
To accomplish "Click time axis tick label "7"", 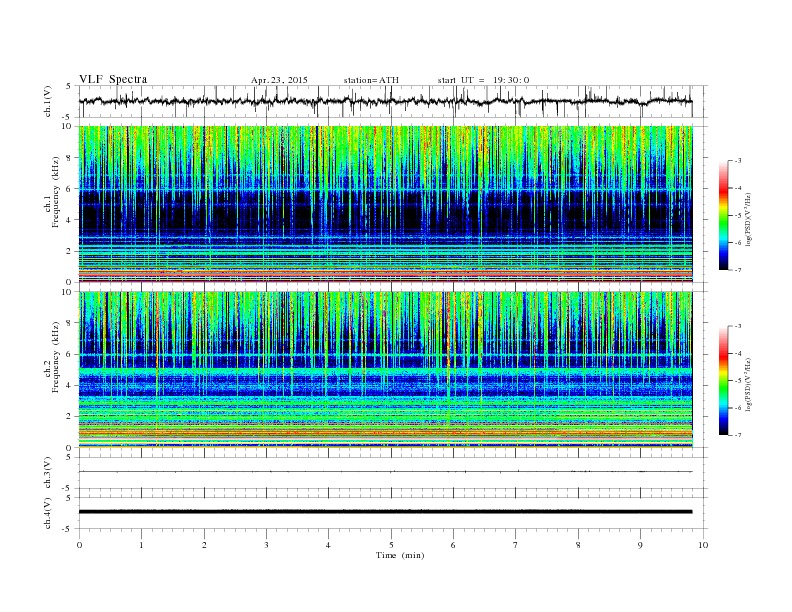I will pyautogui.click(x=516, y=545).
